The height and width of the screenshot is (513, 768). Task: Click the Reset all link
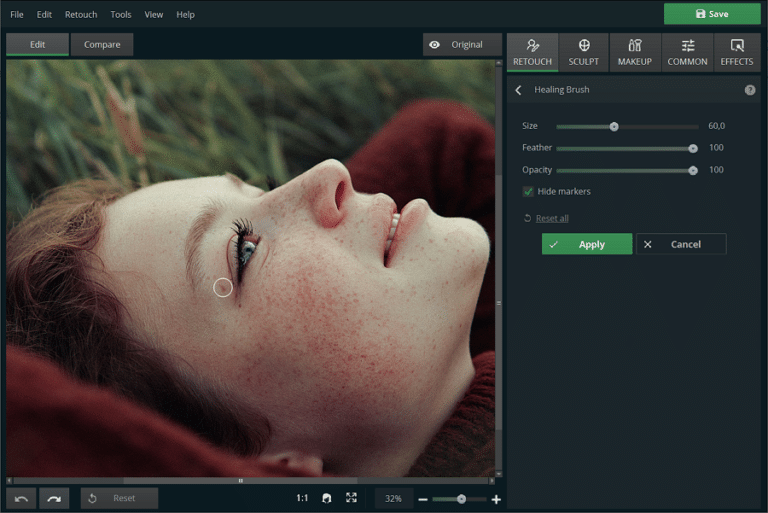pyautogui.click(x=551, y=218)
